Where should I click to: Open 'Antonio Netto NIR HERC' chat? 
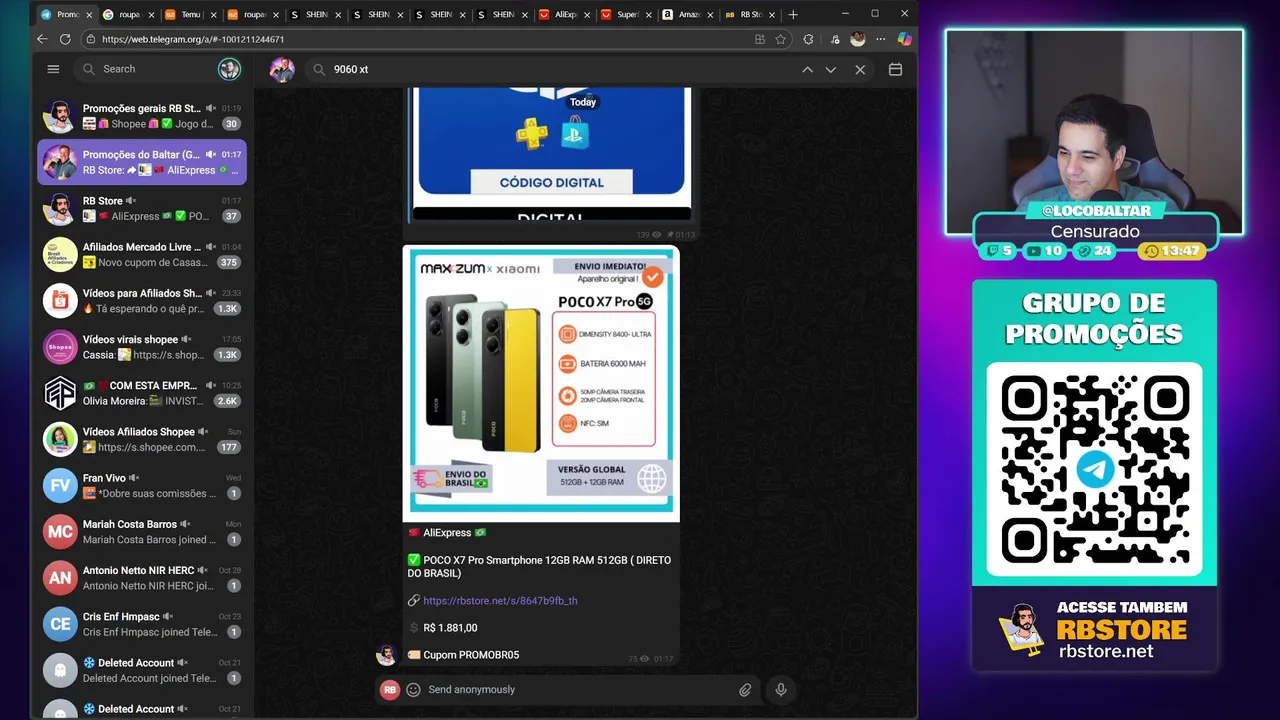pyautogui.click(x=141, y=578)
